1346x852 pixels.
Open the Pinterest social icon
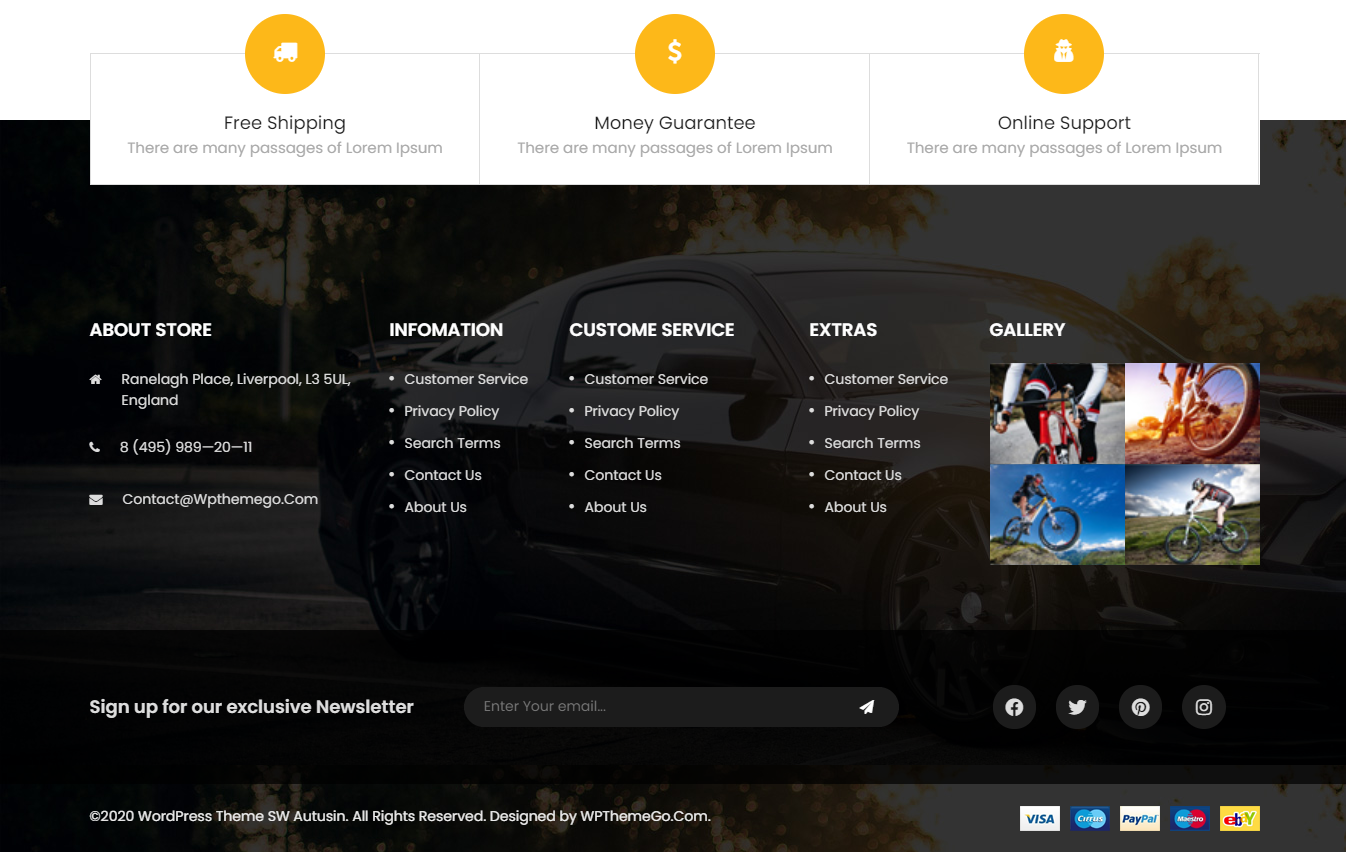[x=1140, y=707]
